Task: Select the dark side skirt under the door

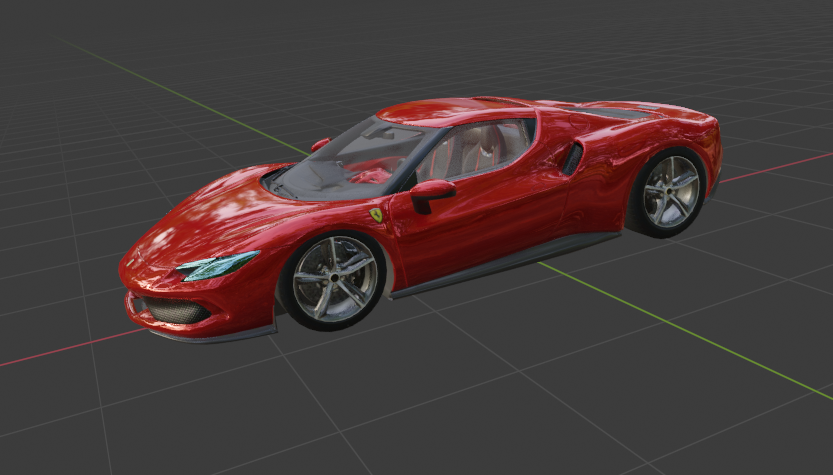Action: (505, 265)
